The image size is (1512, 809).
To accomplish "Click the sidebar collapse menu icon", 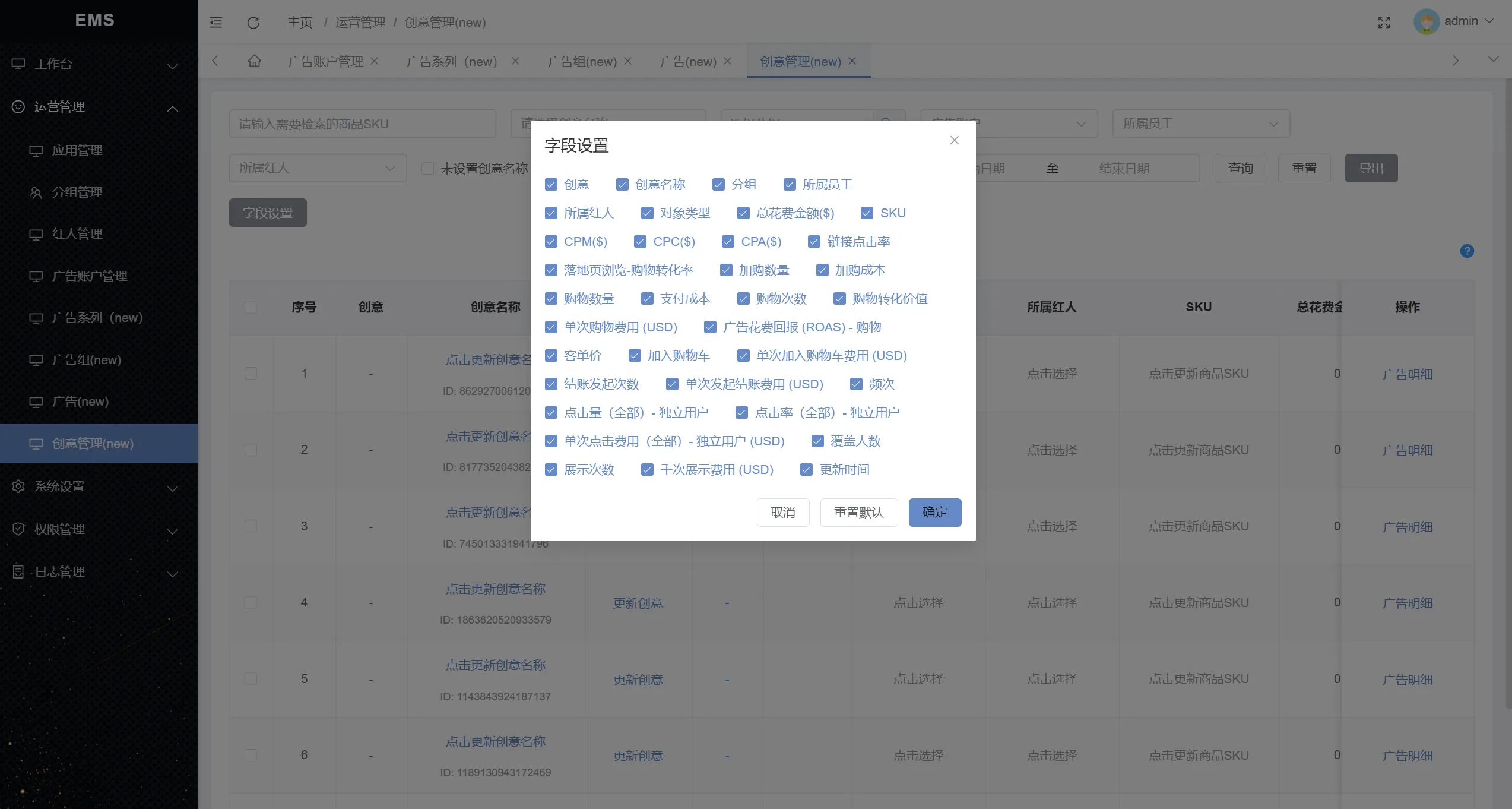I will click(216, 23).
